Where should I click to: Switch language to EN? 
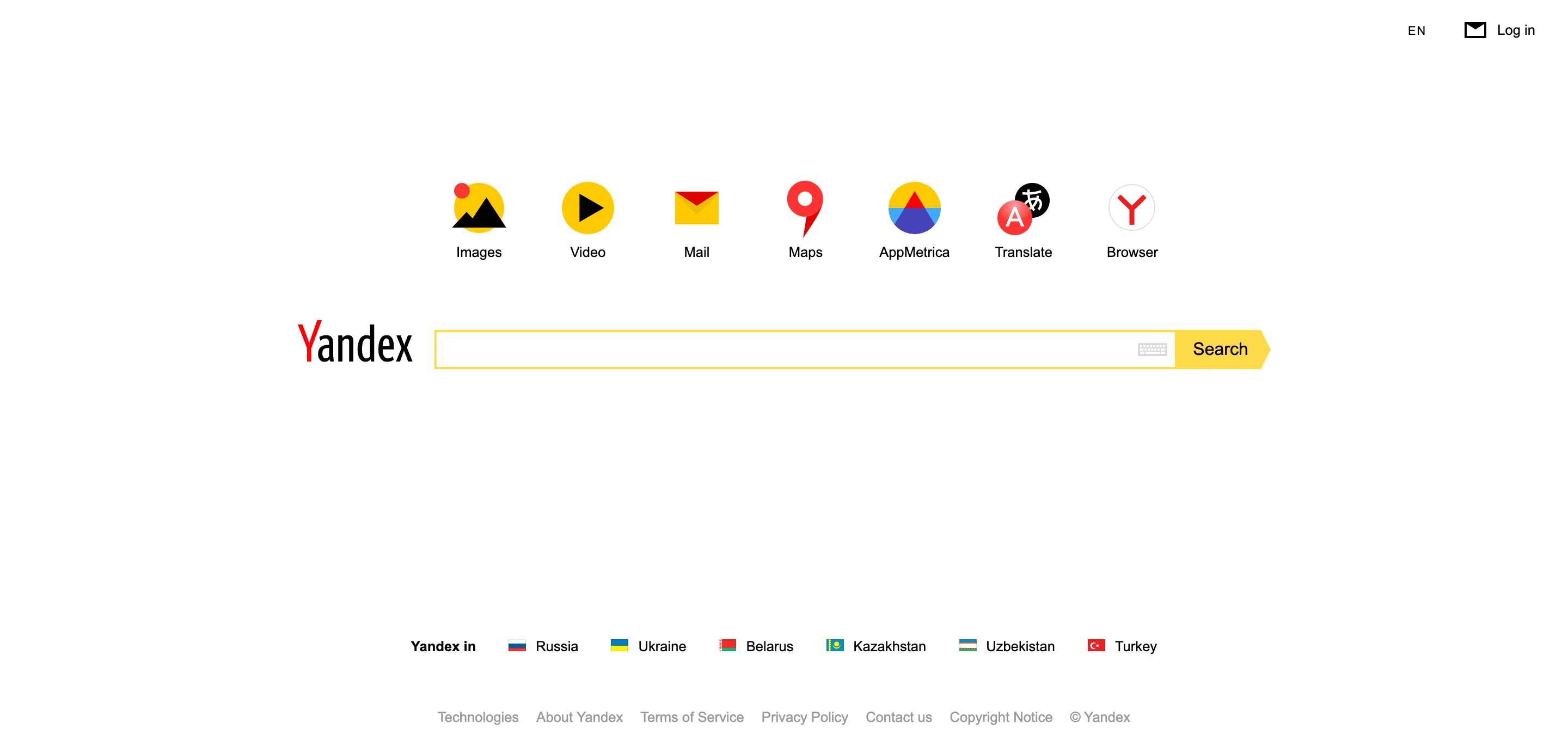pos(1417,30)
